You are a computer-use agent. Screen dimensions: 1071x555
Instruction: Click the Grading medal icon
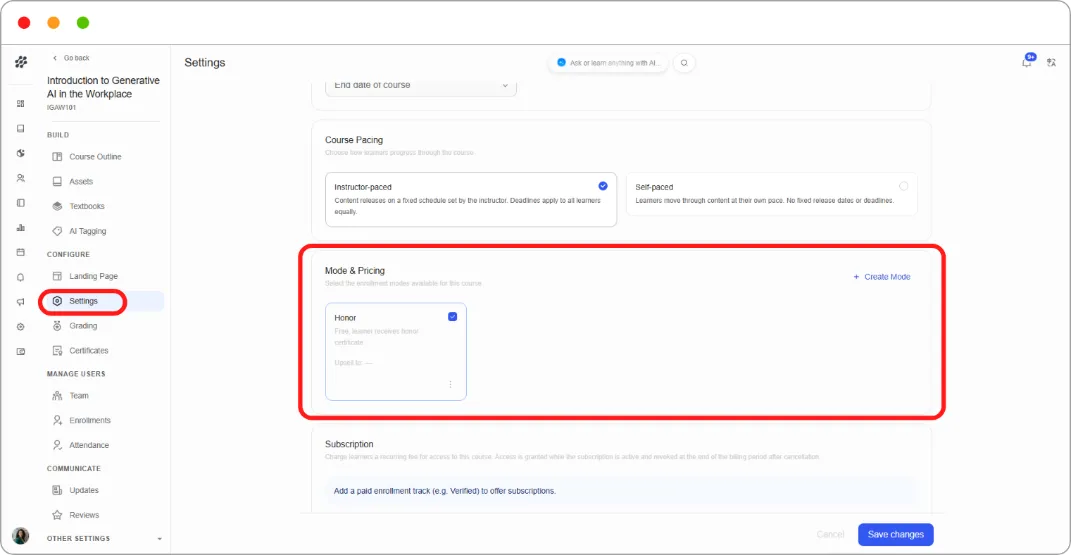(x=57, y=326)
